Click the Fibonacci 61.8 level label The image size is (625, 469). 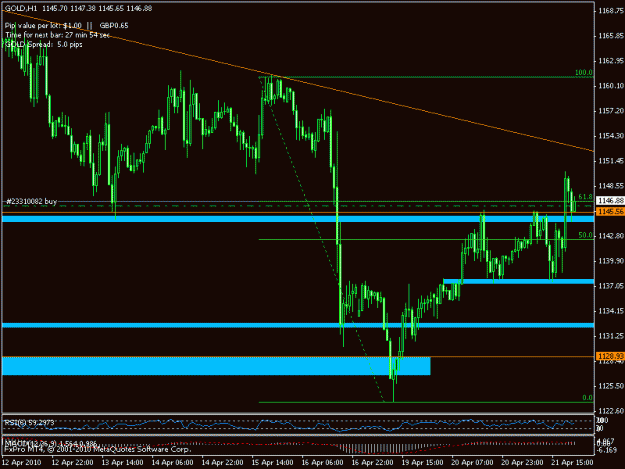point(585,197)
